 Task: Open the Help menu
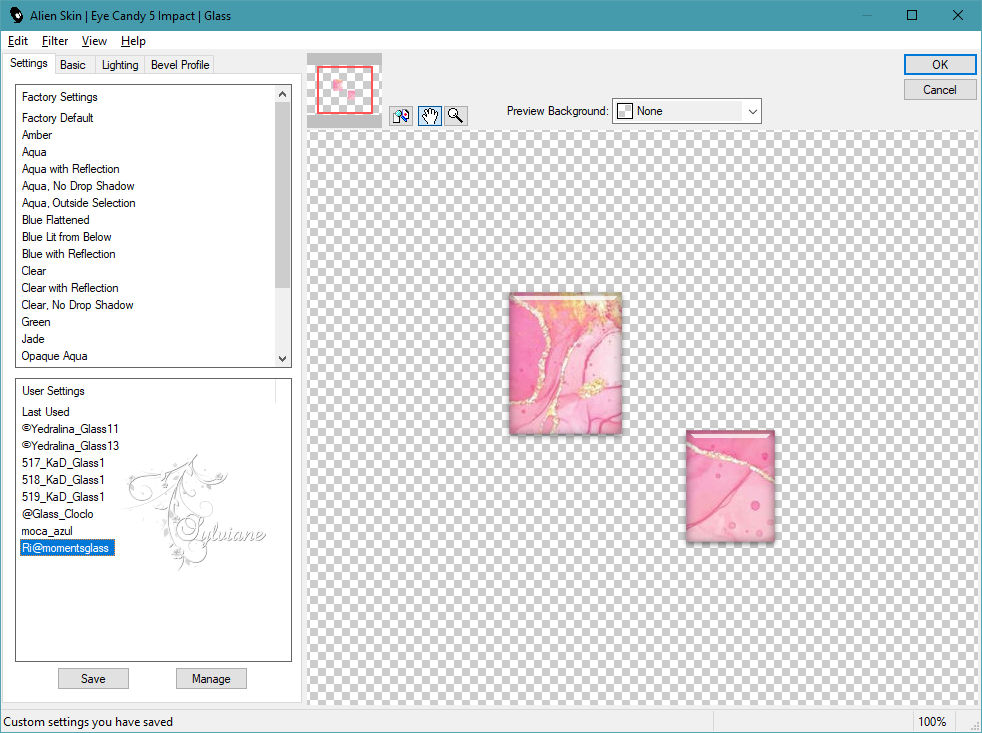point(133,41)
